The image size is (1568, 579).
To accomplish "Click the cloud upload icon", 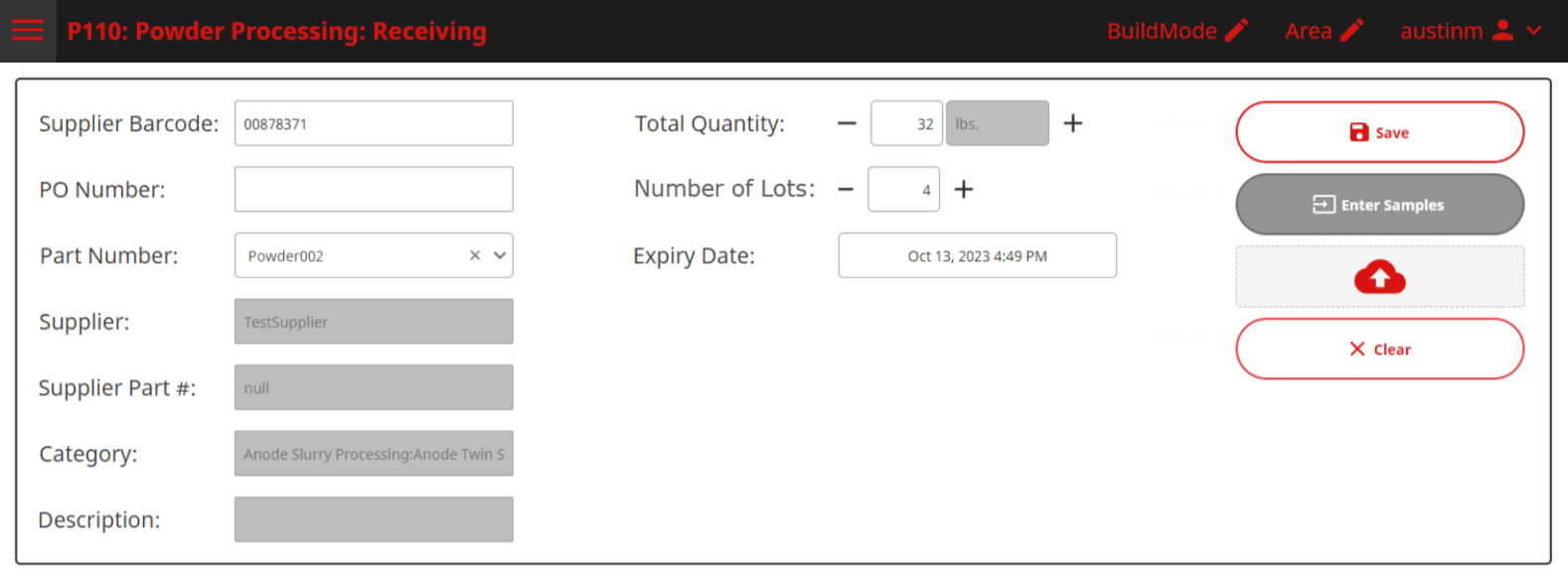I will pyautogui.click(x=1379, y=277).
